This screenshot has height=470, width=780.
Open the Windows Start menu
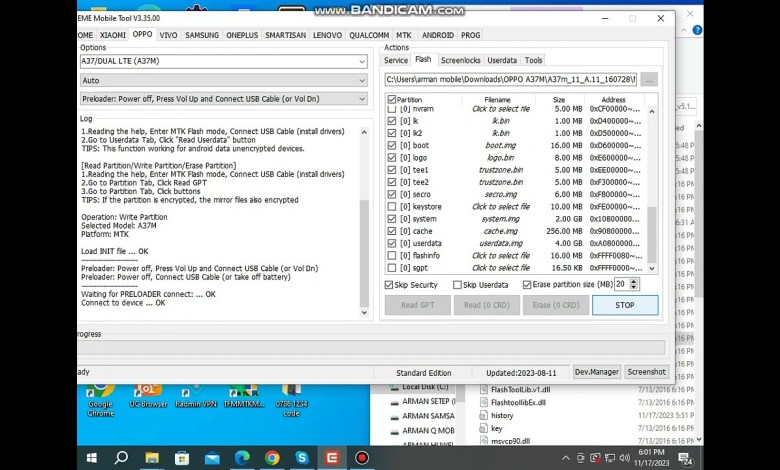91,458
